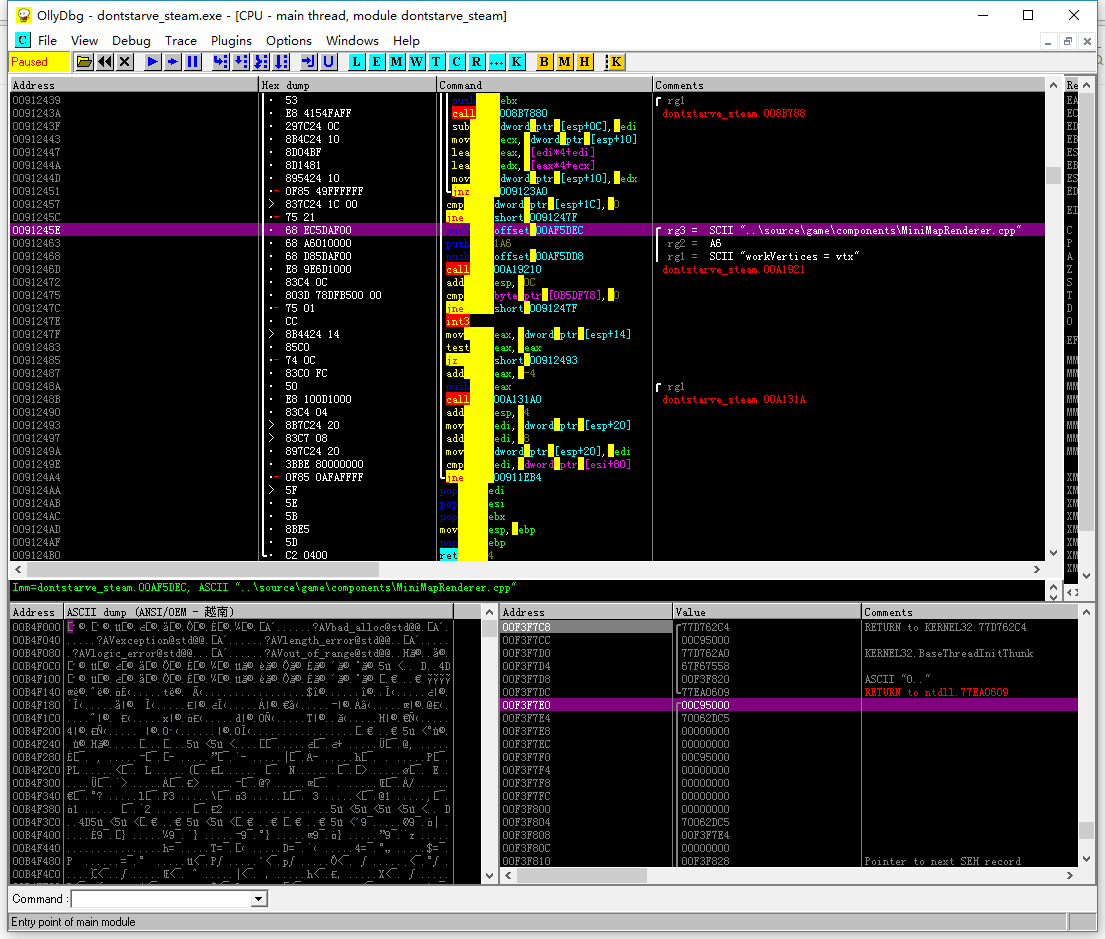Click the Paused status indicator
The height and width of the screenshot is (939, 1105).
[x=39, y=62]
